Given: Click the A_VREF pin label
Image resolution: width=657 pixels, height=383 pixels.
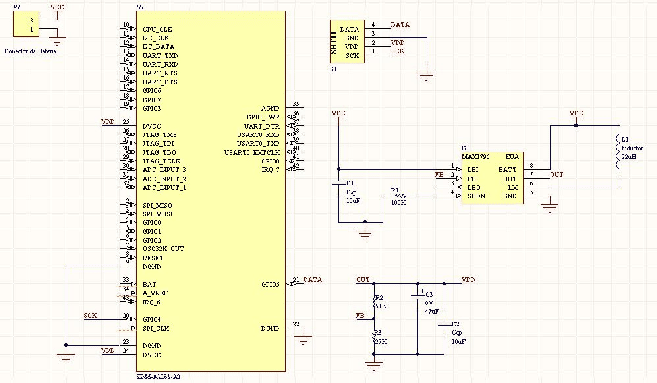Looking at the screenshot, I should 155,293.
